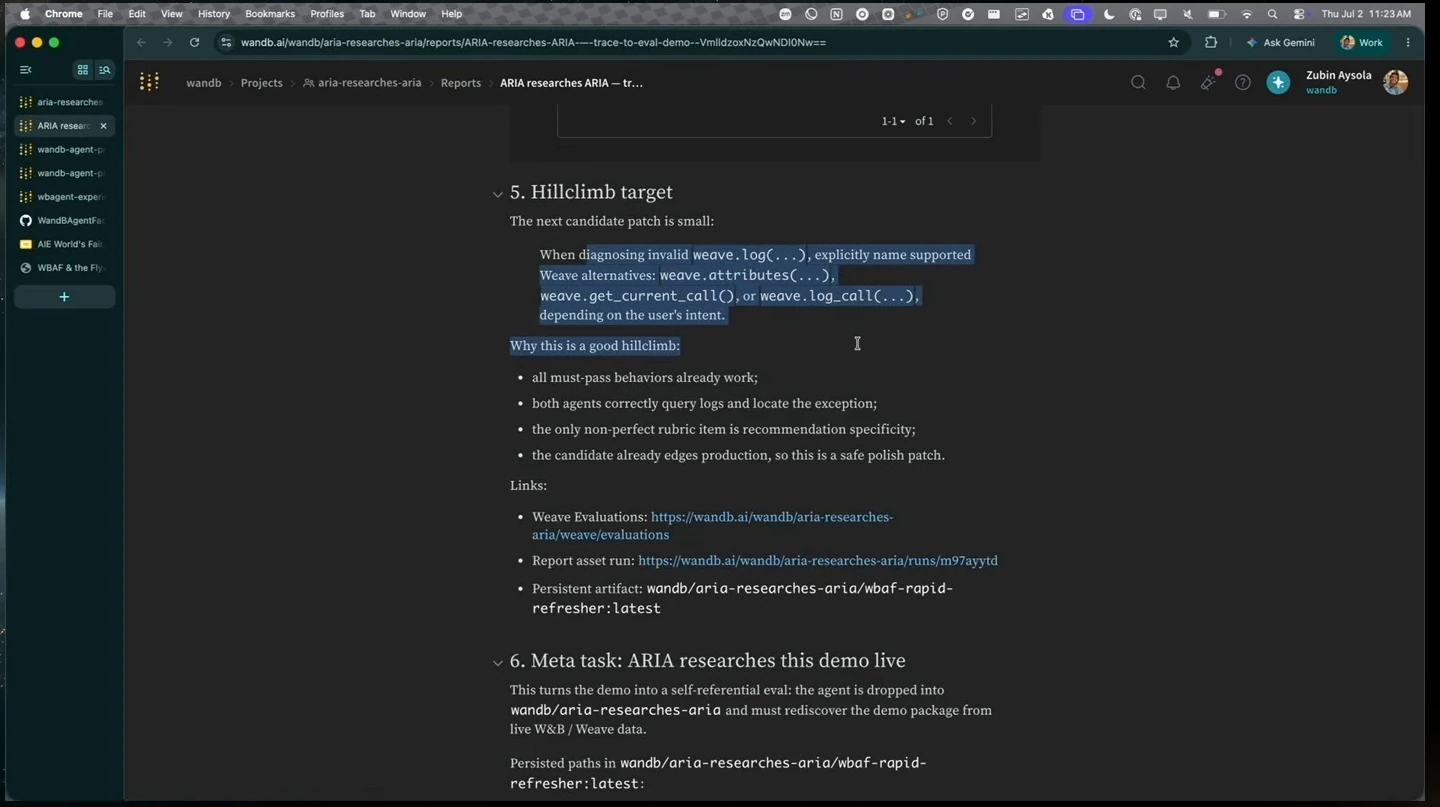Open the "1-1" rows dropdown
1440x807 pixels.
(893, 121)
